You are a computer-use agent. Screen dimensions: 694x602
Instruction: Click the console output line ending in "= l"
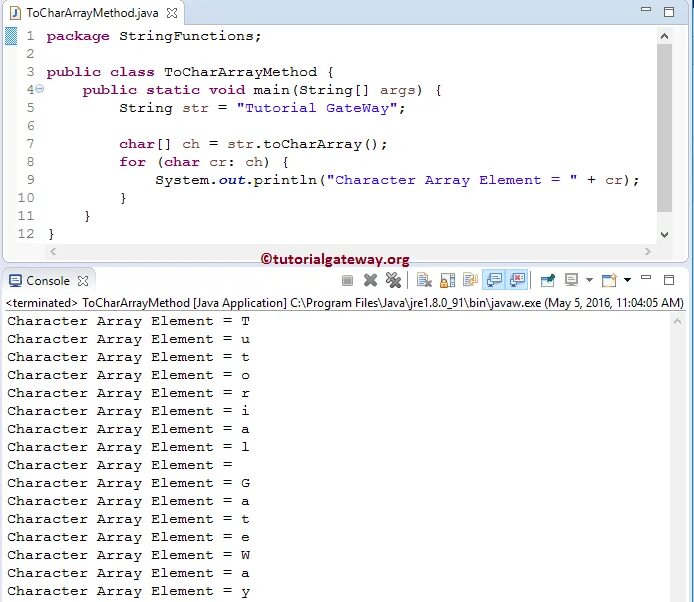click(x=128, y=447)
